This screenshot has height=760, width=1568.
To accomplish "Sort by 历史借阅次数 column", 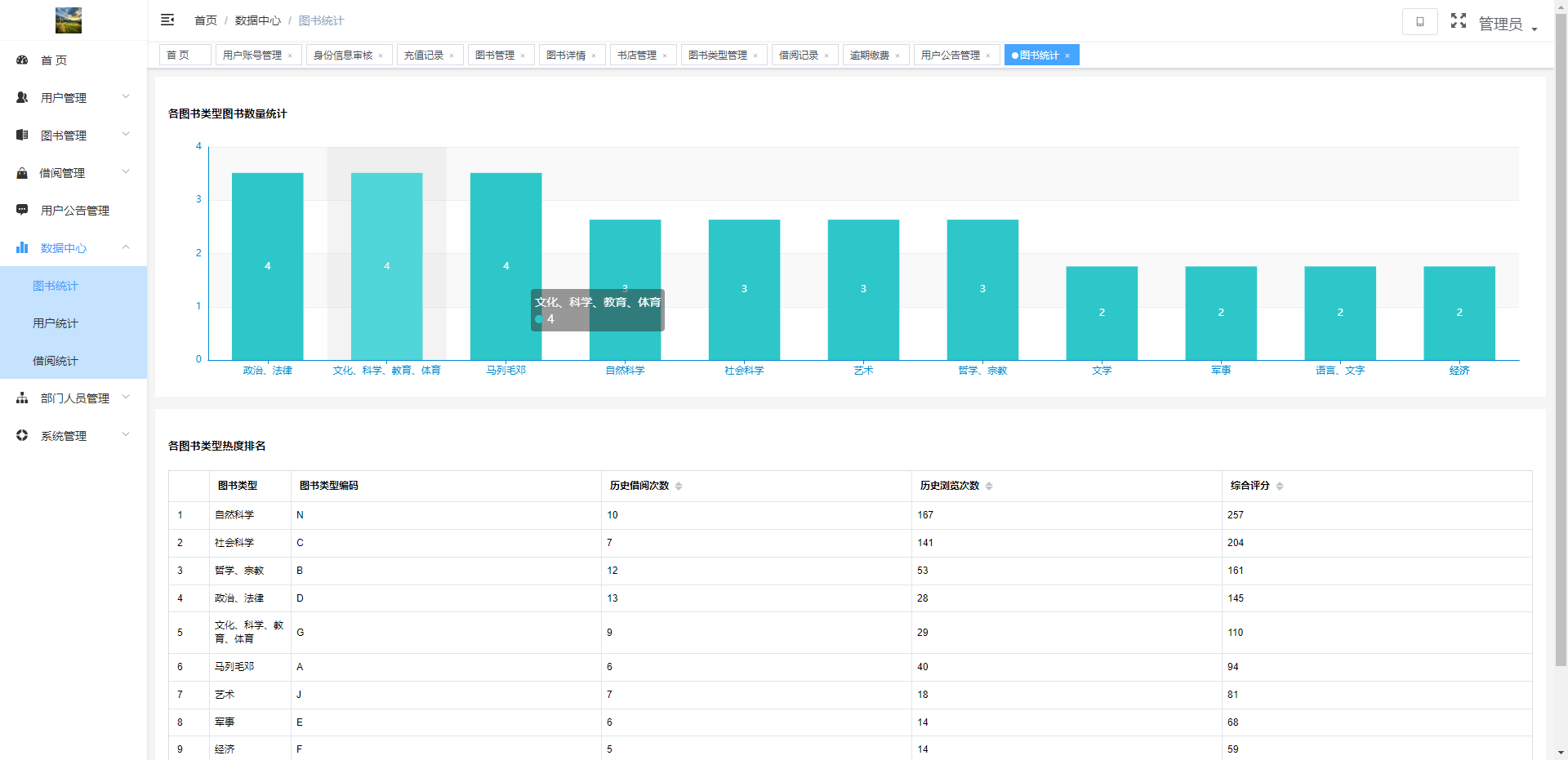I will coord(679,486).
